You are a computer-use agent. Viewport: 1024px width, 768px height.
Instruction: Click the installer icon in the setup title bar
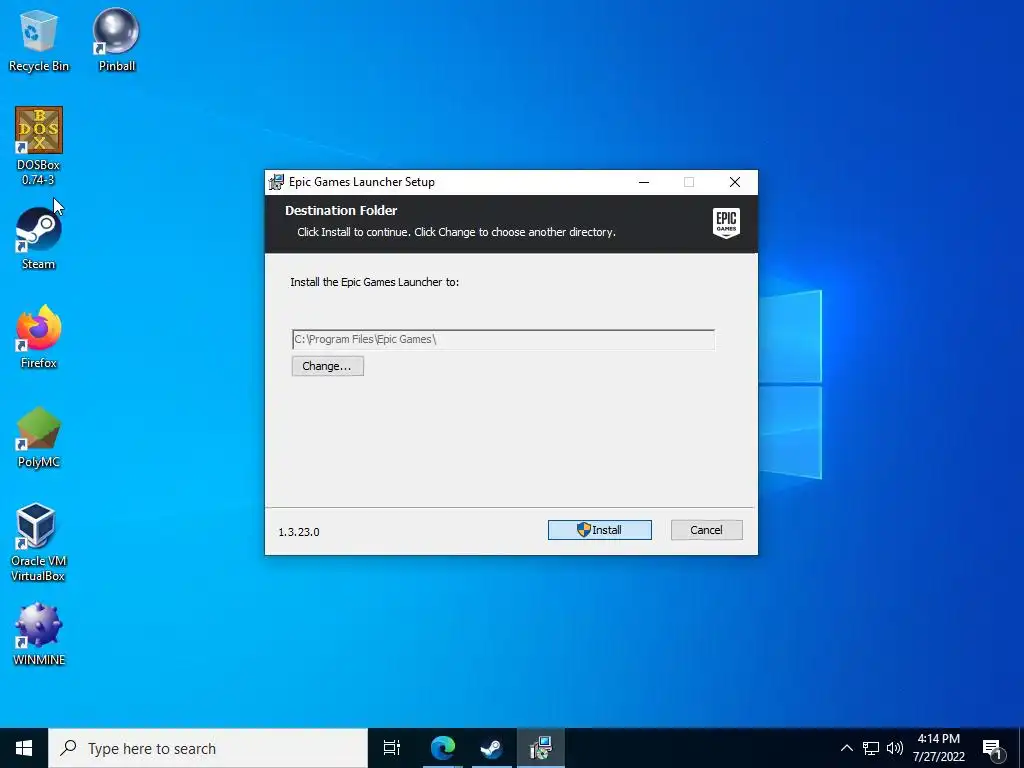[x=276, y=182]
